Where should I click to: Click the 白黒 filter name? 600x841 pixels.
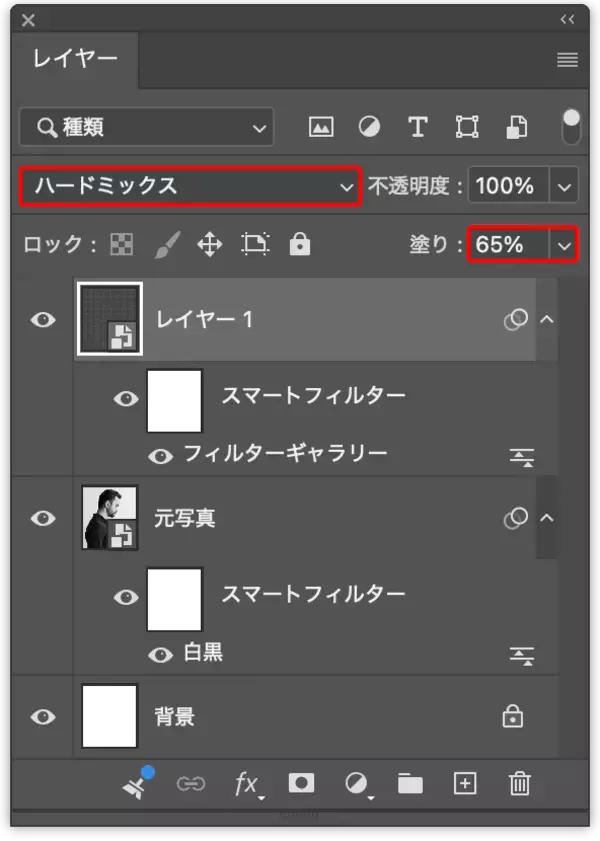click(203, 653)
